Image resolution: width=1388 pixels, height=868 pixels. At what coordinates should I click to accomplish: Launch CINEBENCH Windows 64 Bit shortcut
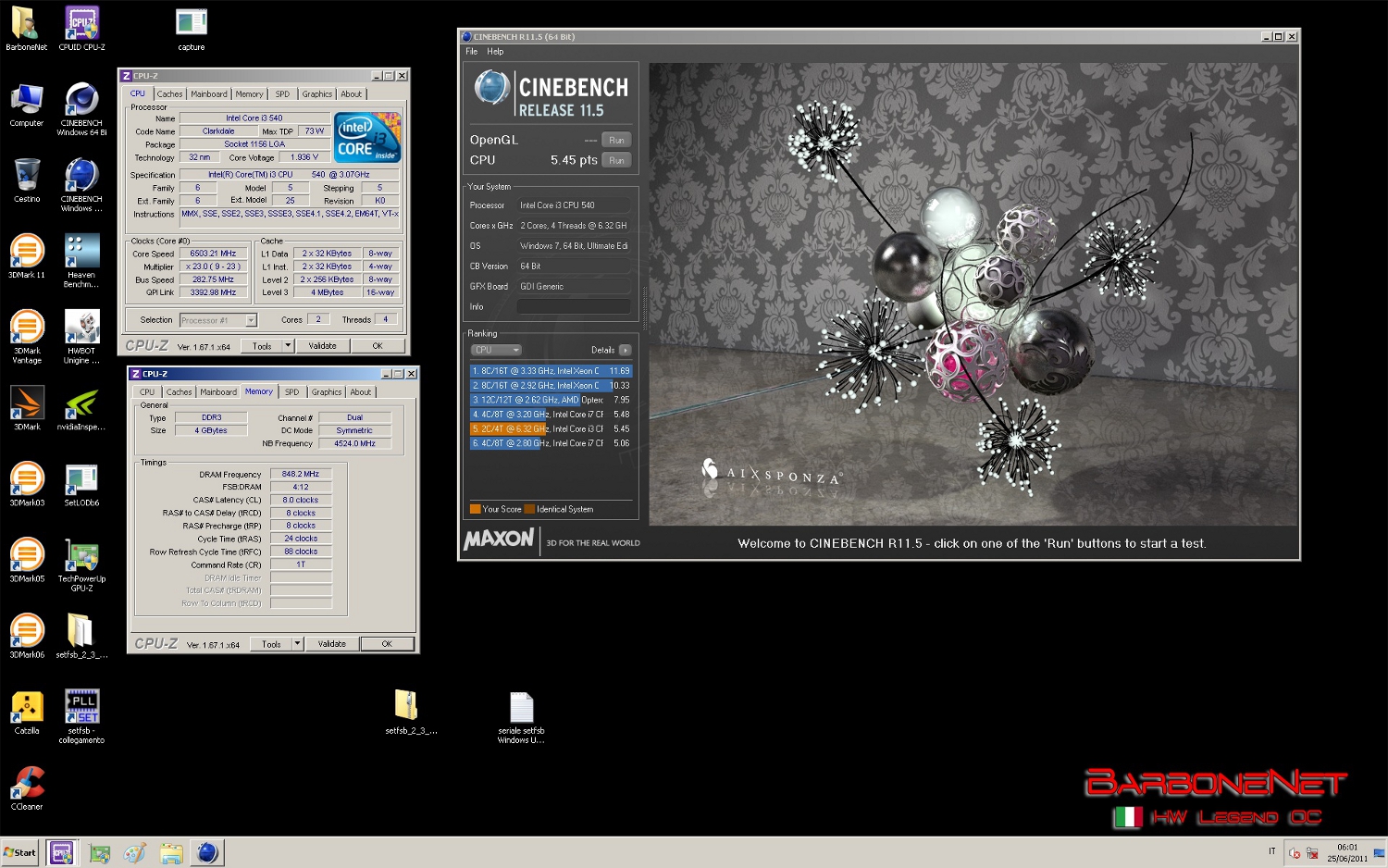pyautogui.click(x=81, y=109)
